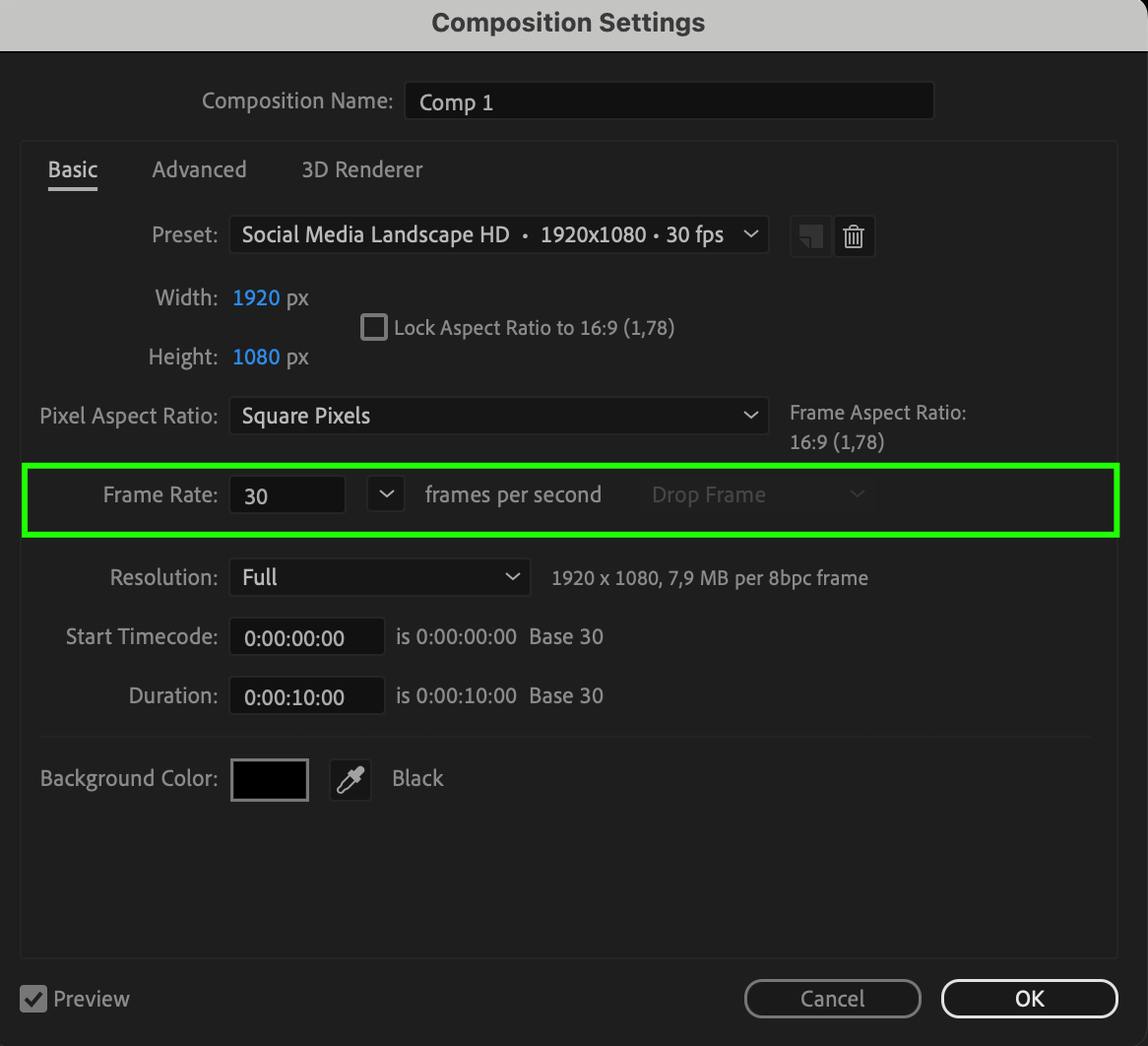Click the save preset icon
The width and height of the screenshot is (1148, 1046).
(810, 236)
